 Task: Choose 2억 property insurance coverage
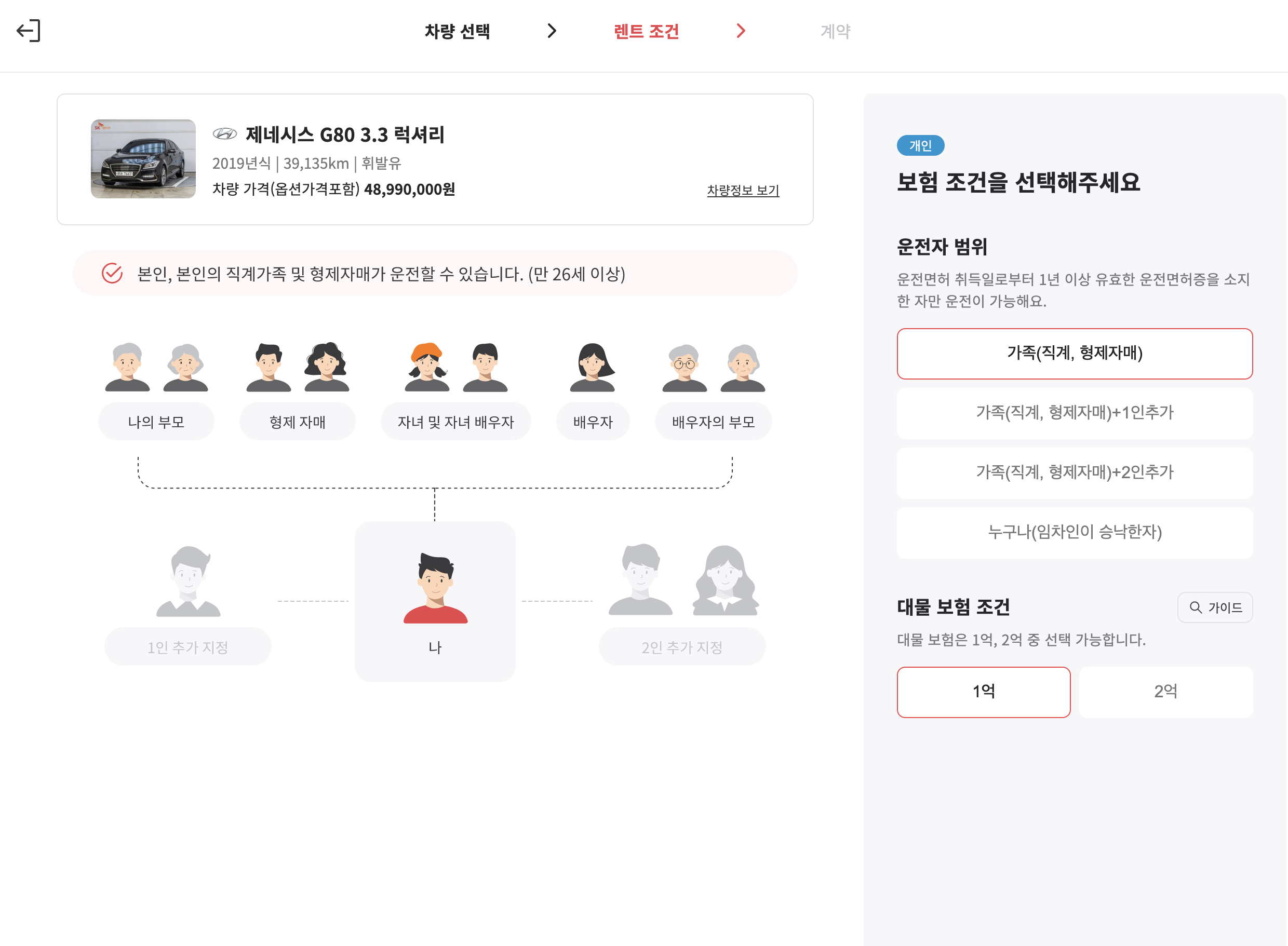[x=1165, y=692]
